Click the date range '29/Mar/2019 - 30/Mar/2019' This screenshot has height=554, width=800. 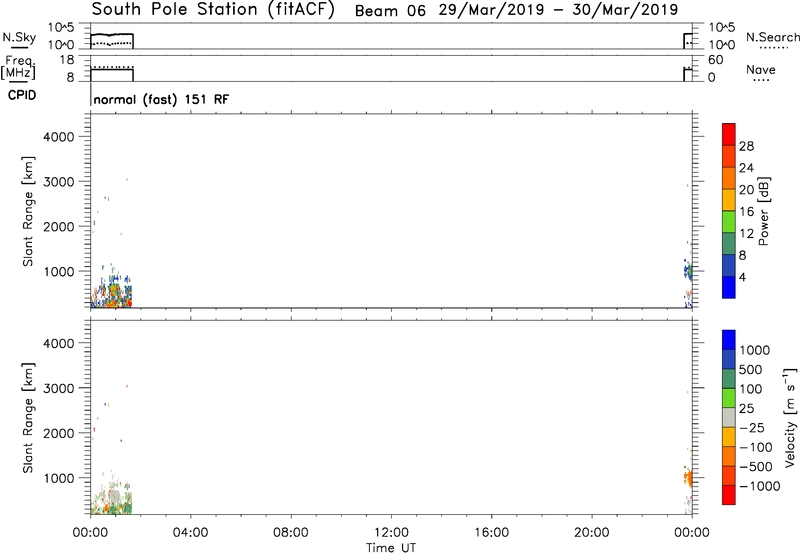click(x=558, y=10)
